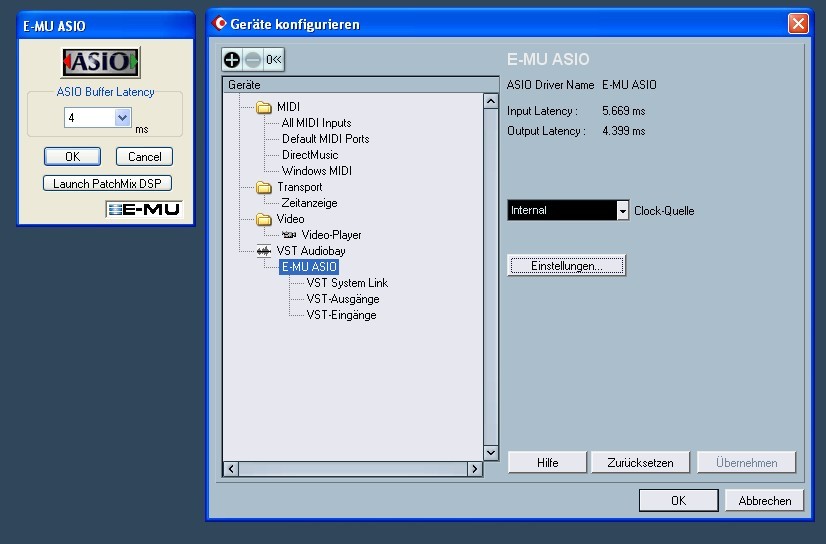Click the MIDI folder icon
826x544 pixels.
point(264,107)
